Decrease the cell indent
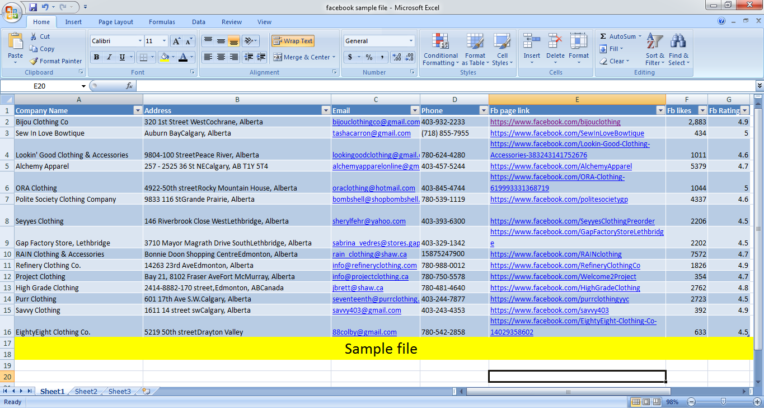Viewport: 764px width, 408px height. (248, 57)
